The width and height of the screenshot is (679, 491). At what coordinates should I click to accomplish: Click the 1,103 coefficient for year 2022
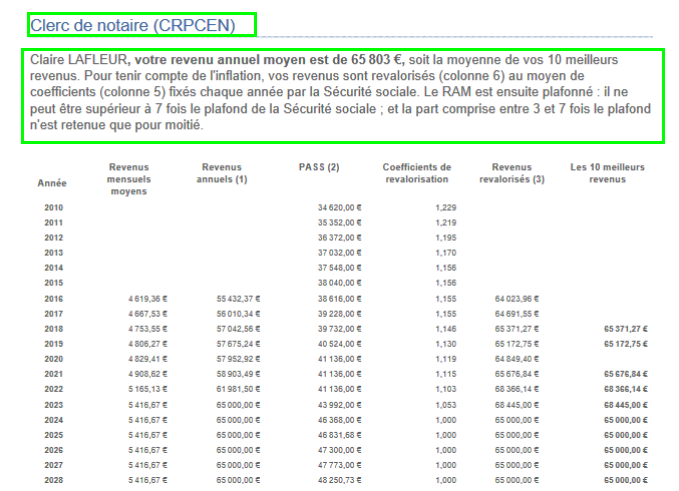click(x=446, y=389)
